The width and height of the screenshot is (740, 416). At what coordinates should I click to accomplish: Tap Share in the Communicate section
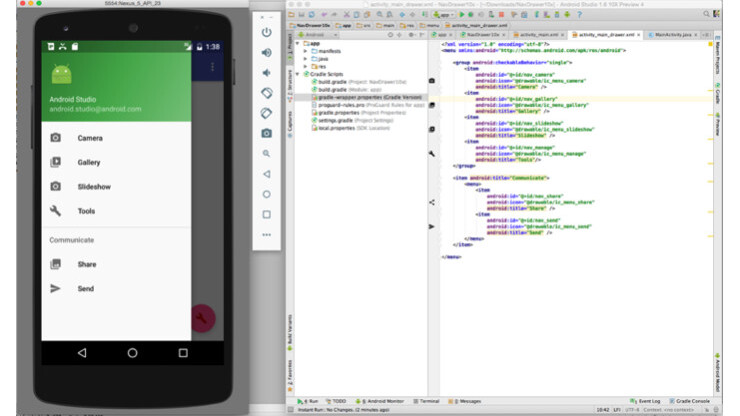(87, 264)
